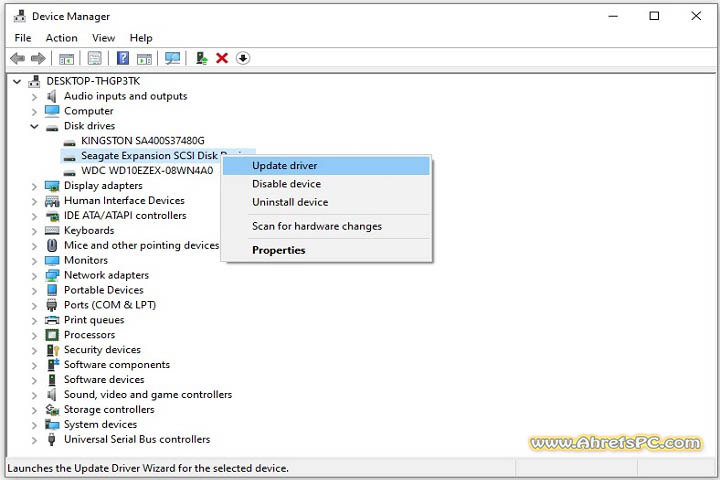Click the Sound, video and game controllers label

[148, 395]
